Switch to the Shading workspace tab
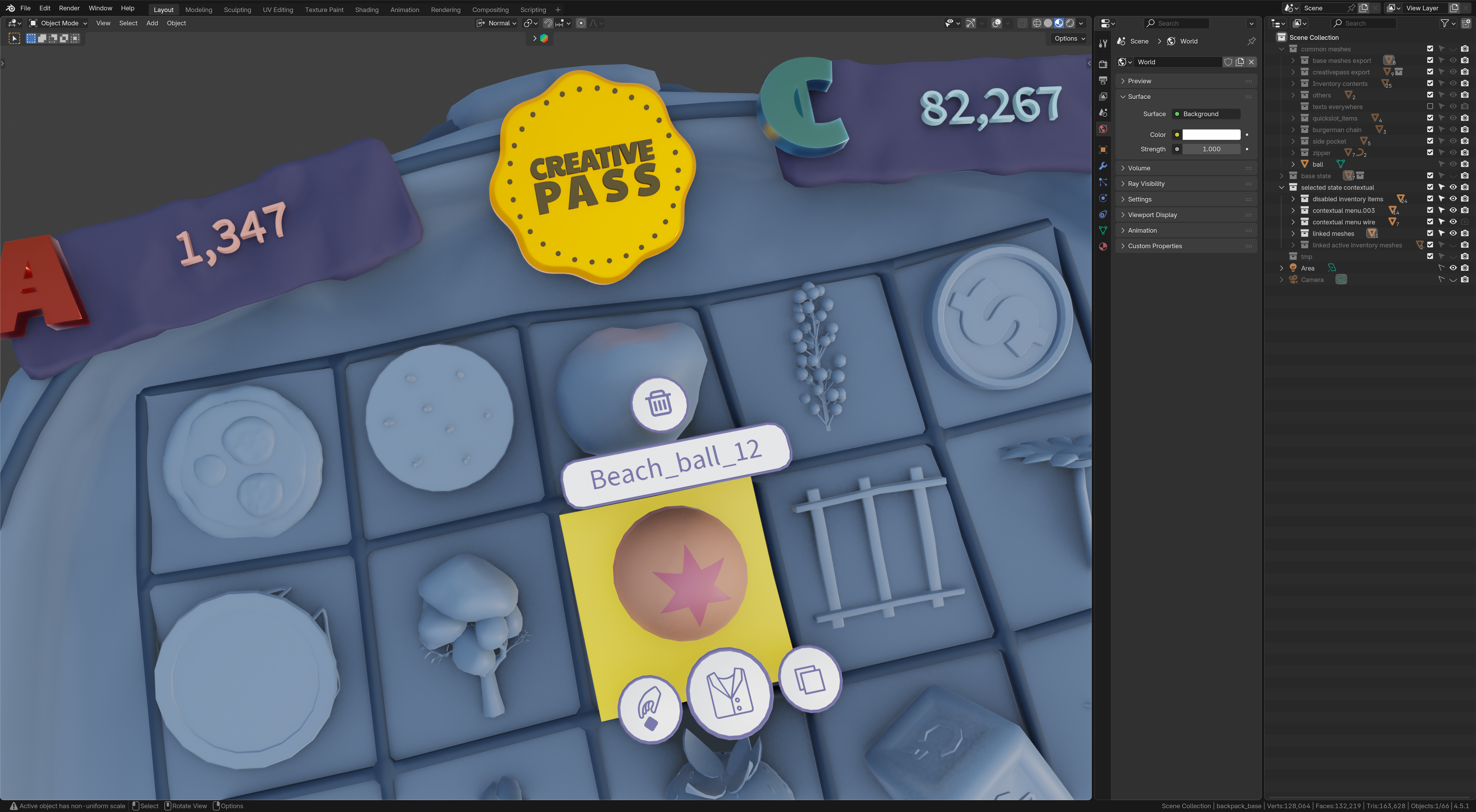Viewport: 1476px width, 812px height. 366,10
